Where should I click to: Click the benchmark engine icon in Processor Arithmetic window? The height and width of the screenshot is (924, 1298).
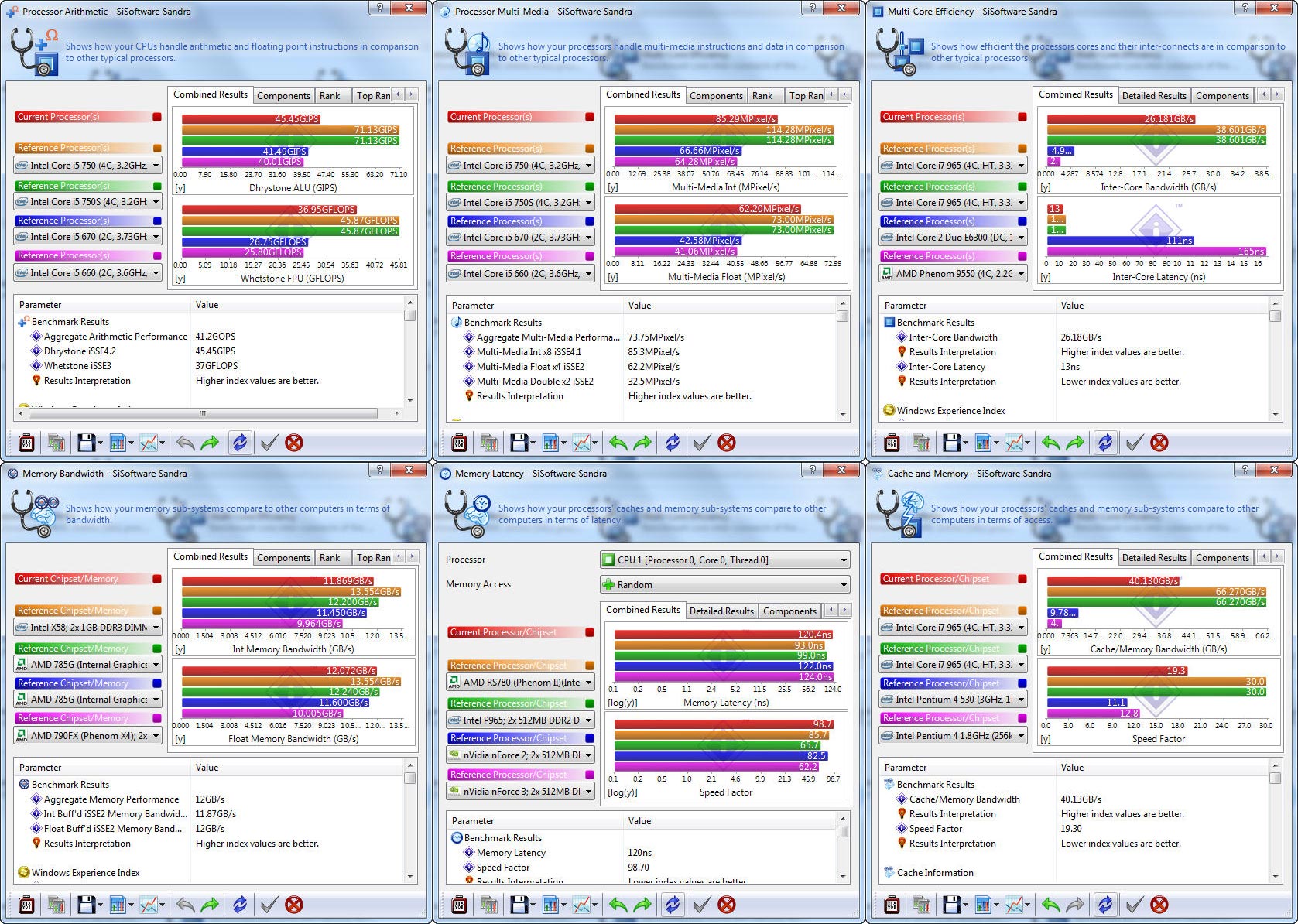point(26,443)
